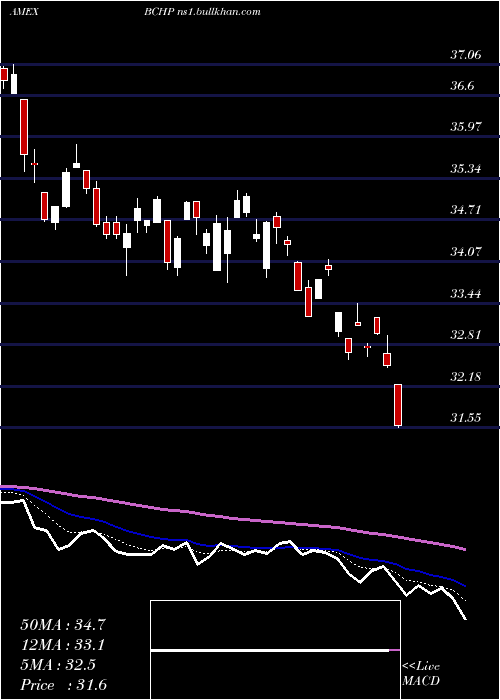
Task: Click the 32.81 price level label
Action: point(466,335)
